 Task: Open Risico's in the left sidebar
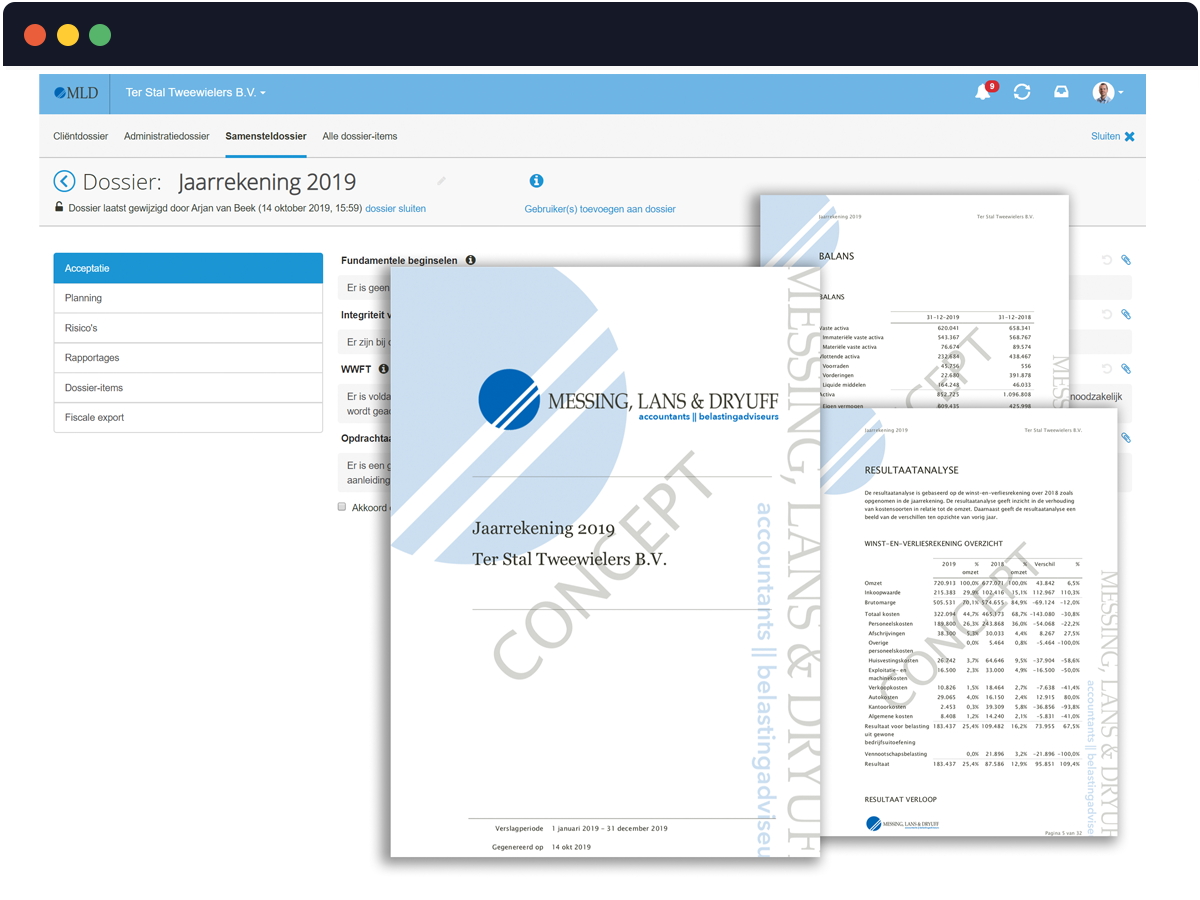188,328
